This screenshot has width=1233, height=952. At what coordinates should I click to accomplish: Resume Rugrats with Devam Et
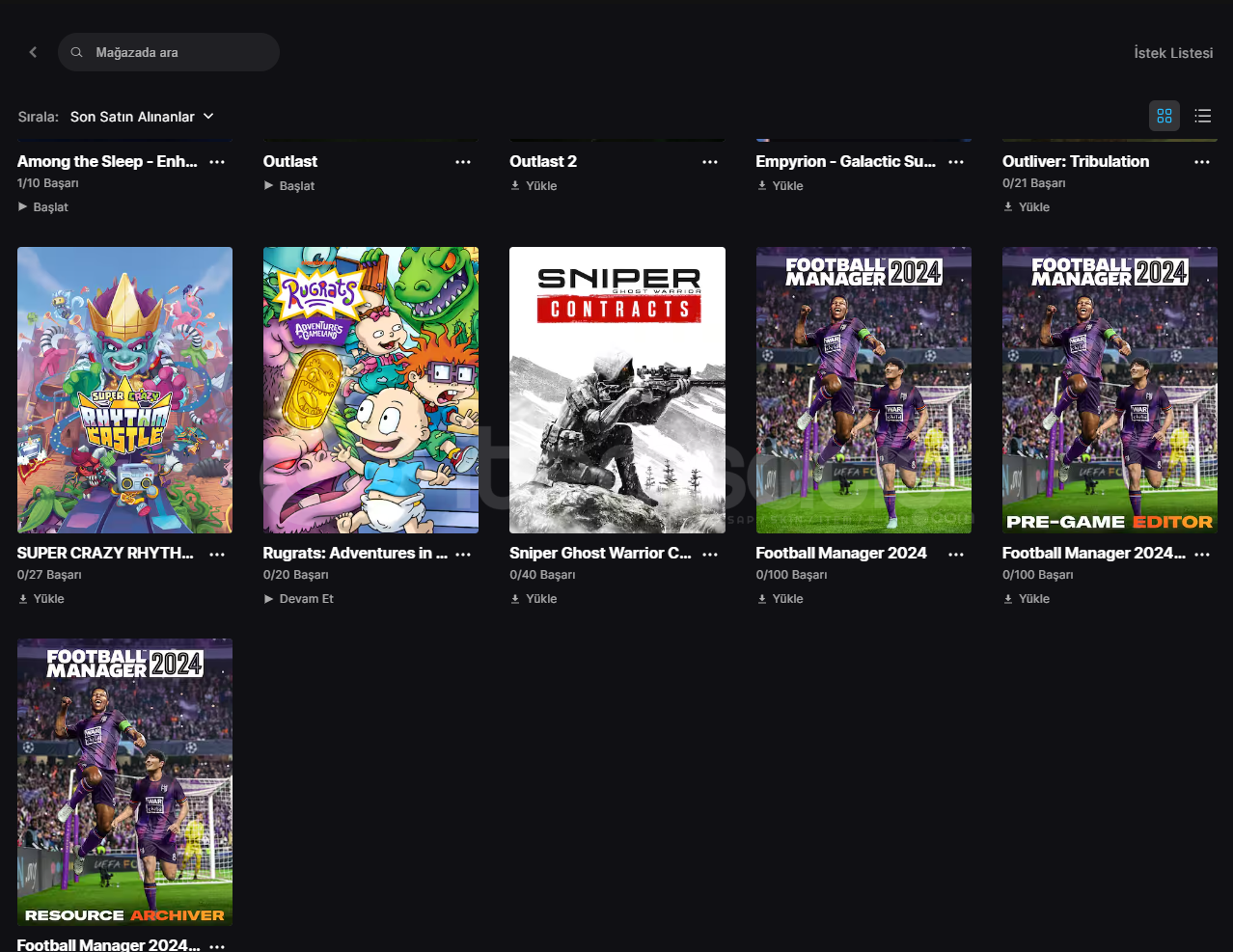298,598
